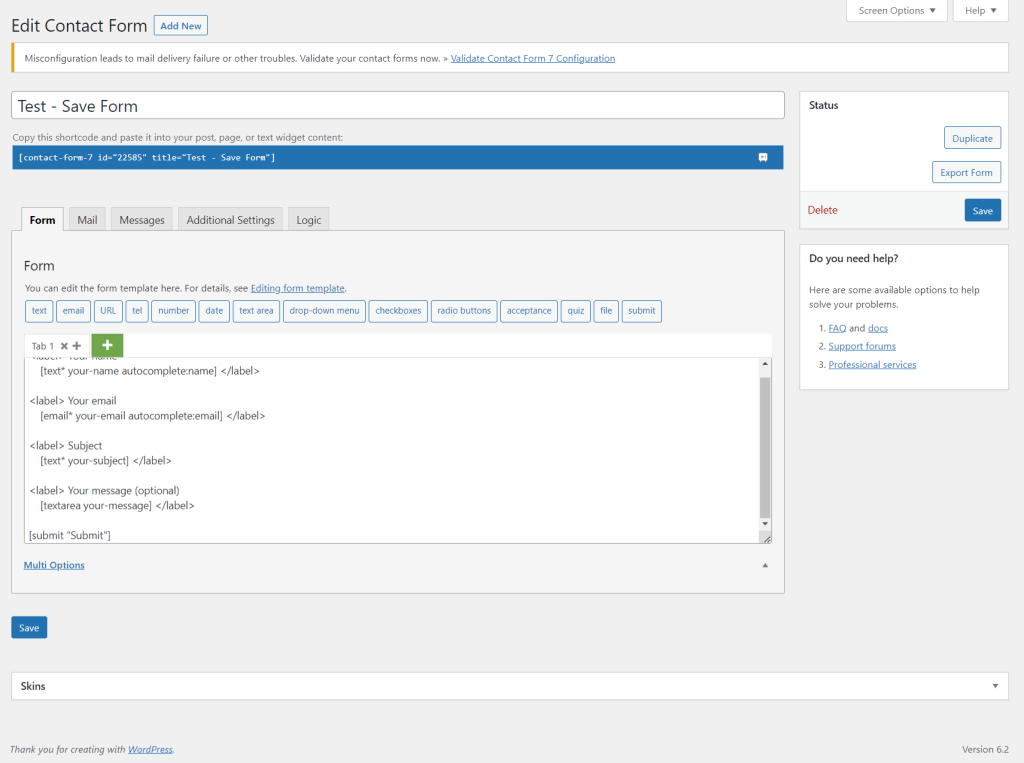Insert a radio buttons form tag

tap(464, 311)
